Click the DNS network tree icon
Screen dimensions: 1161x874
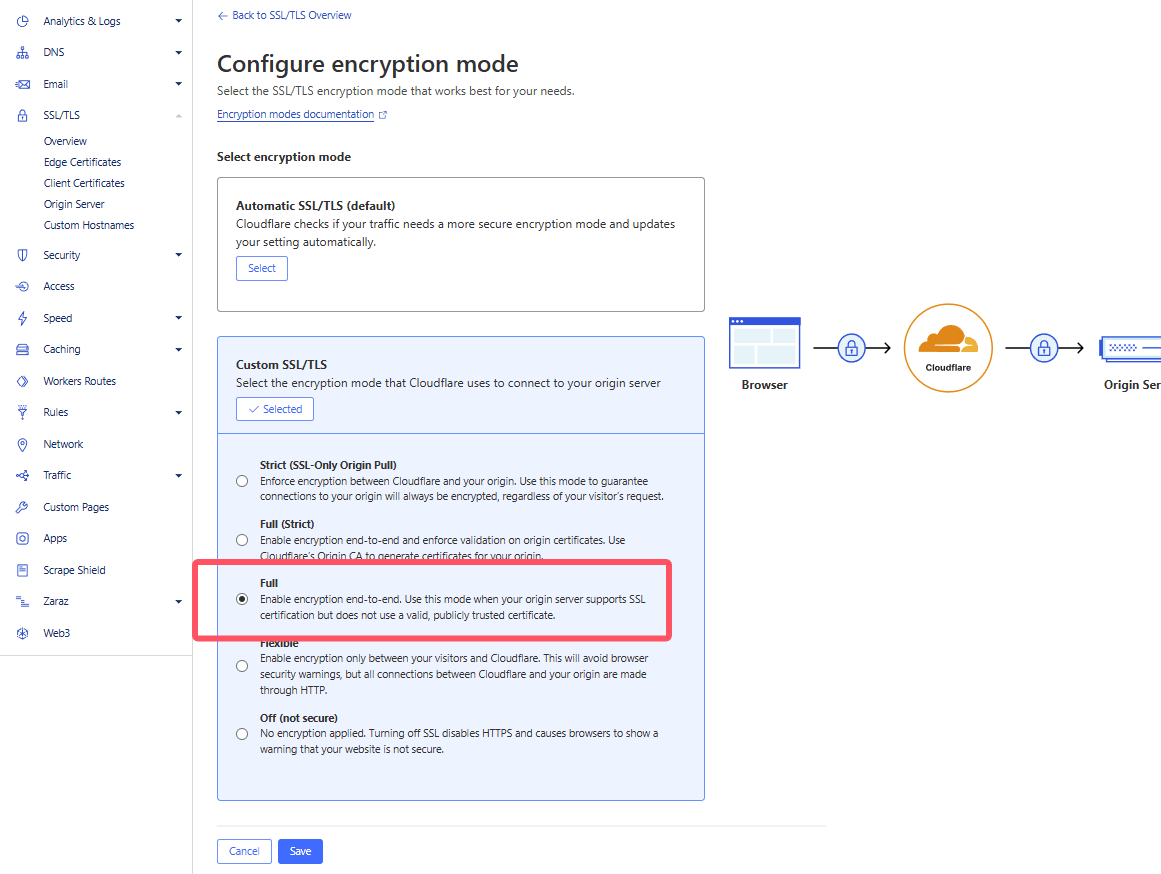tap(22, 53)
